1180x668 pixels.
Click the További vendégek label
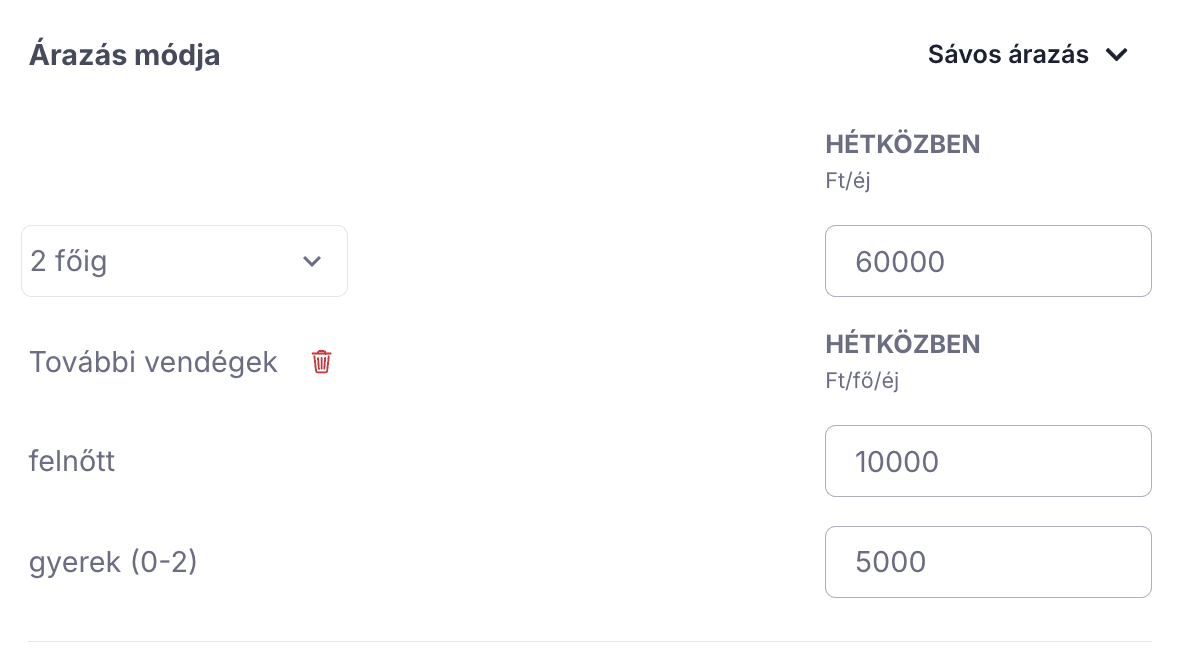tap(153, 362)
